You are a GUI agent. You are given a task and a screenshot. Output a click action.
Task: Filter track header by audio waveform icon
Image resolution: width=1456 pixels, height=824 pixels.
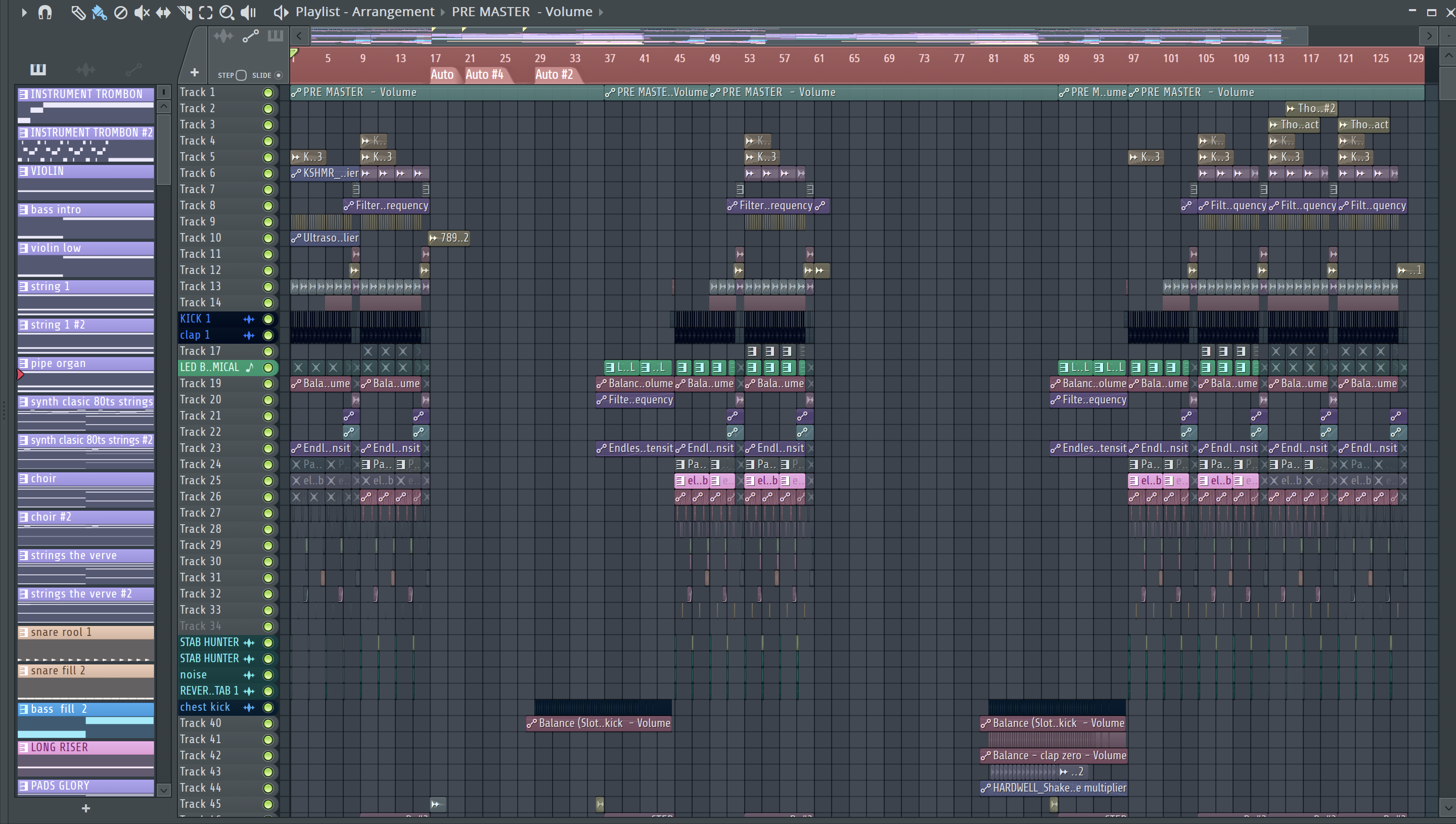[223, 37]
